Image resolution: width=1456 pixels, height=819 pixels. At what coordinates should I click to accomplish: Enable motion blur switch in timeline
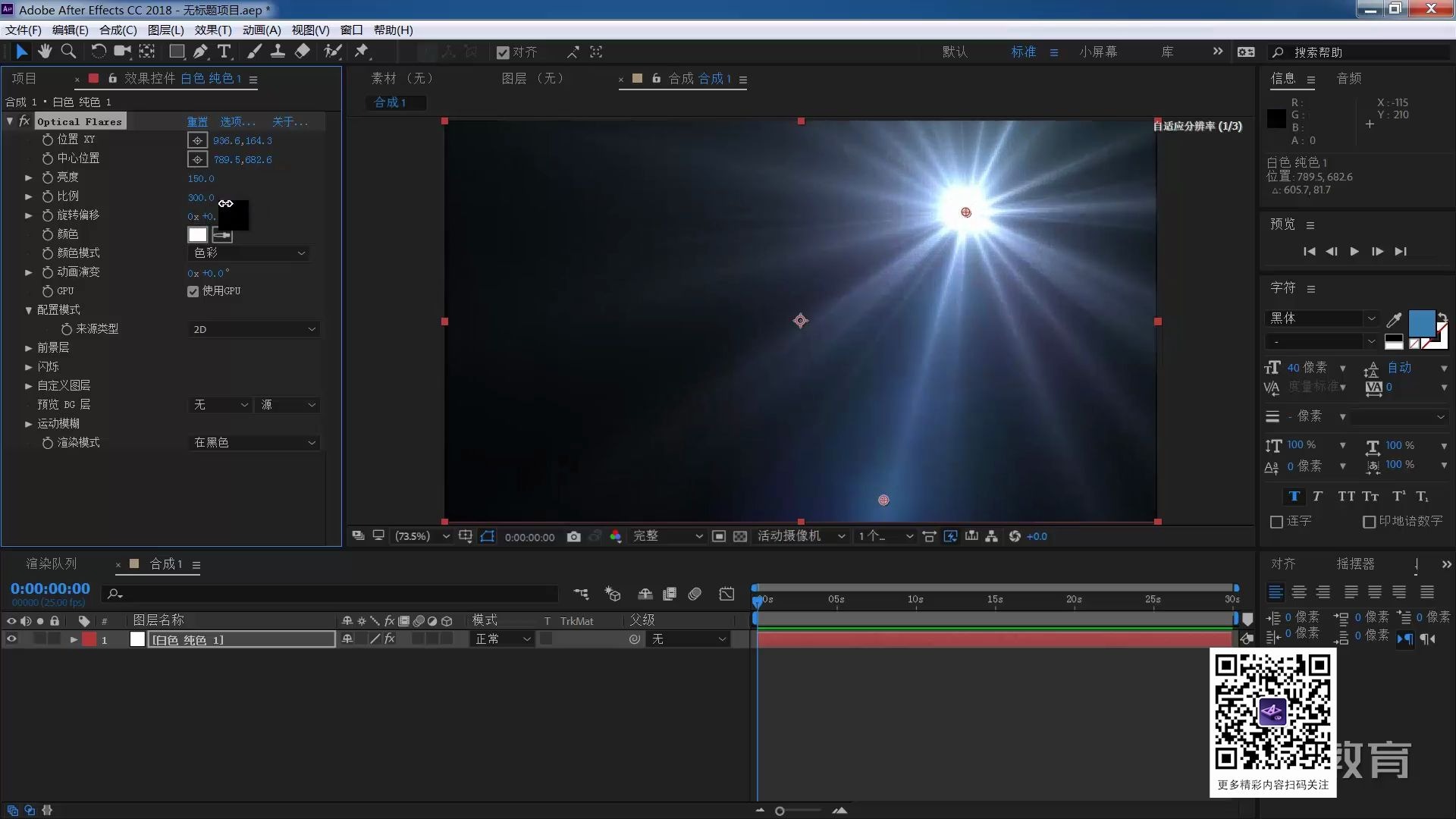695,594
